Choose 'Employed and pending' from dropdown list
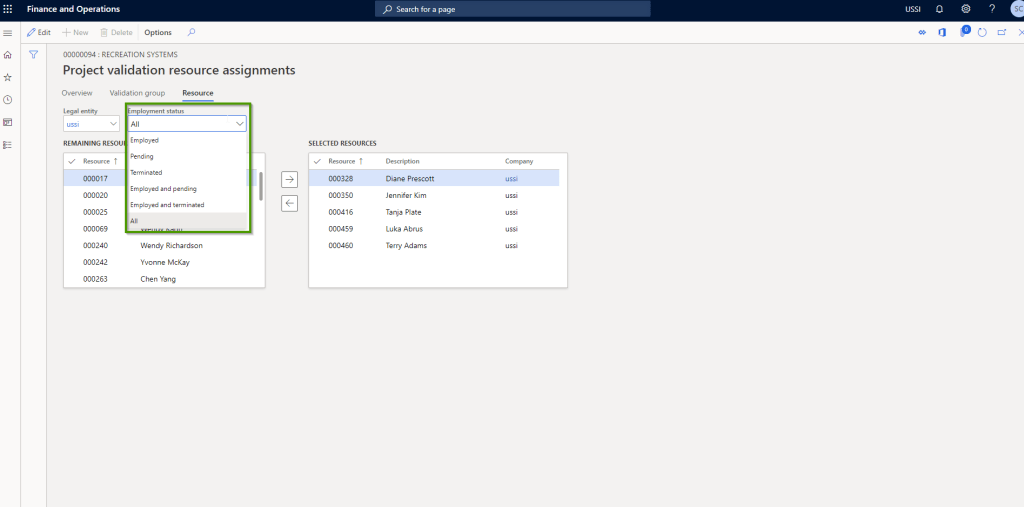 (x=163, y=189)
